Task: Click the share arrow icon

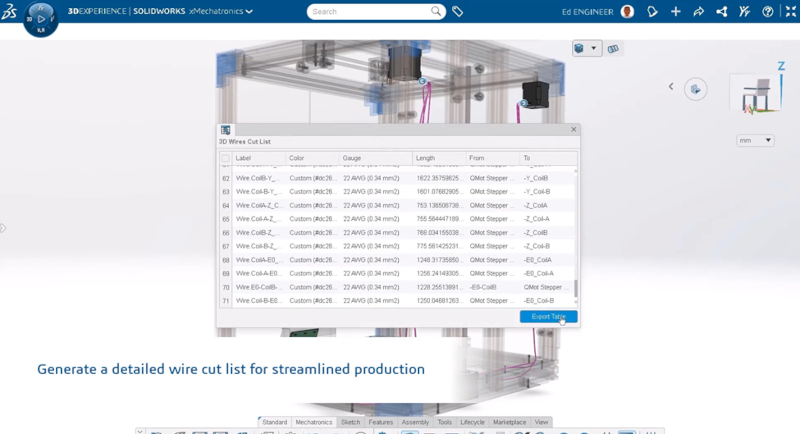Action: click(699, 12)
